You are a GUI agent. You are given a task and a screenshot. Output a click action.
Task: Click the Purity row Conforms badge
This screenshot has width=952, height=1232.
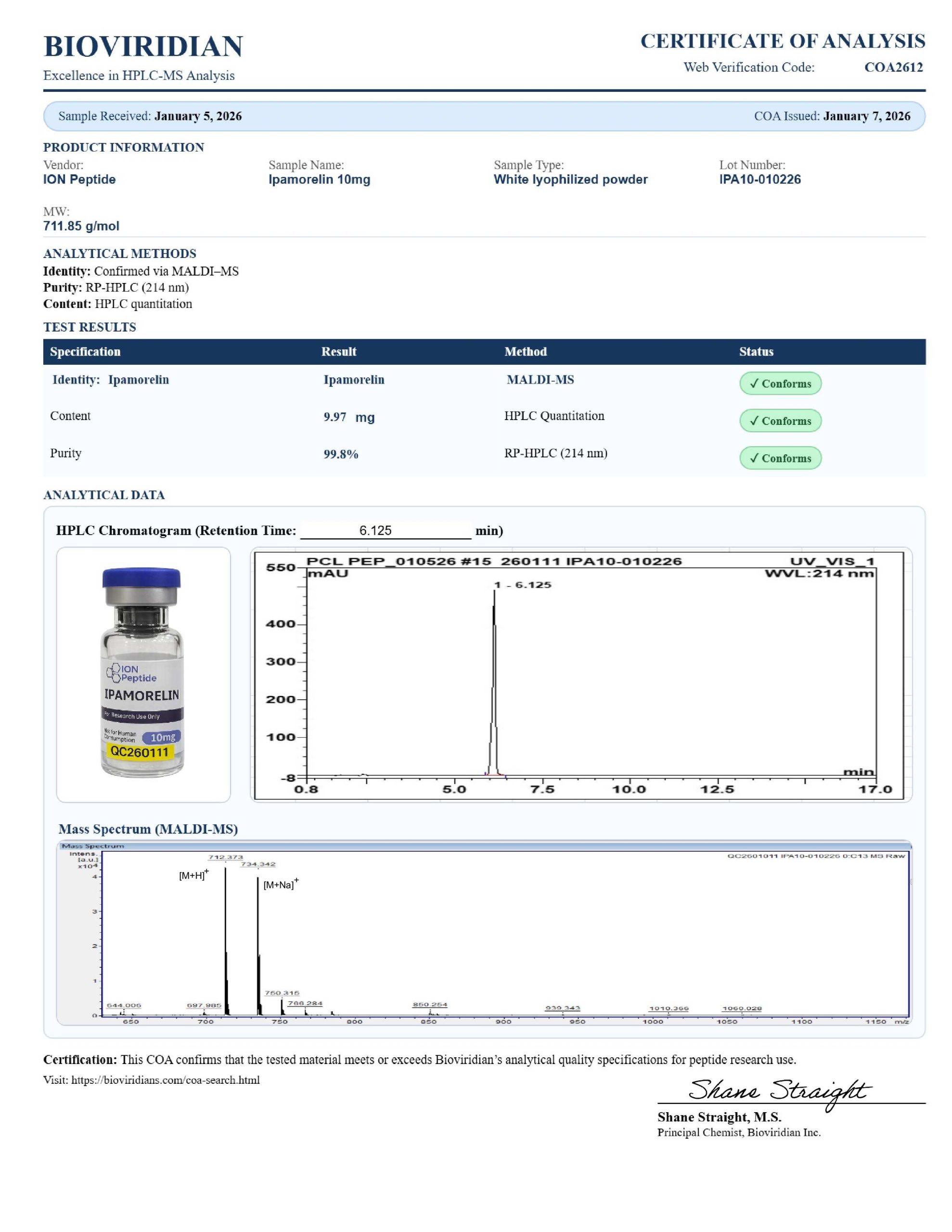tap(780, 458)
